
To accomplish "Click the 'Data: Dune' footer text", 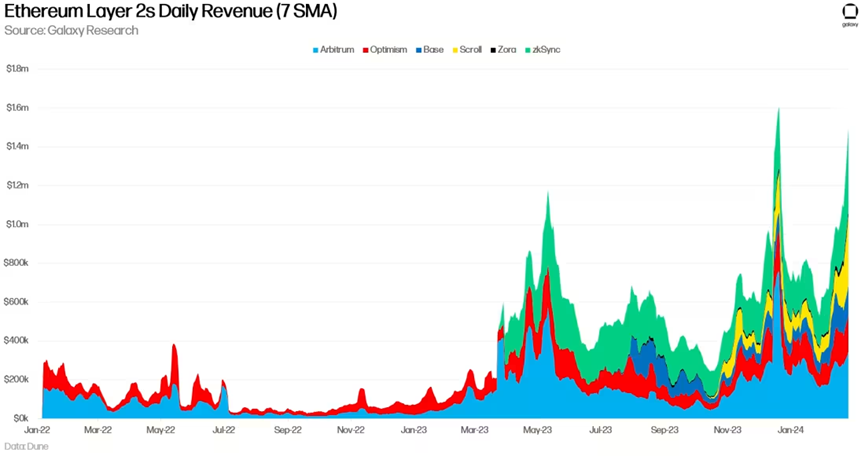I will (26, 446).
